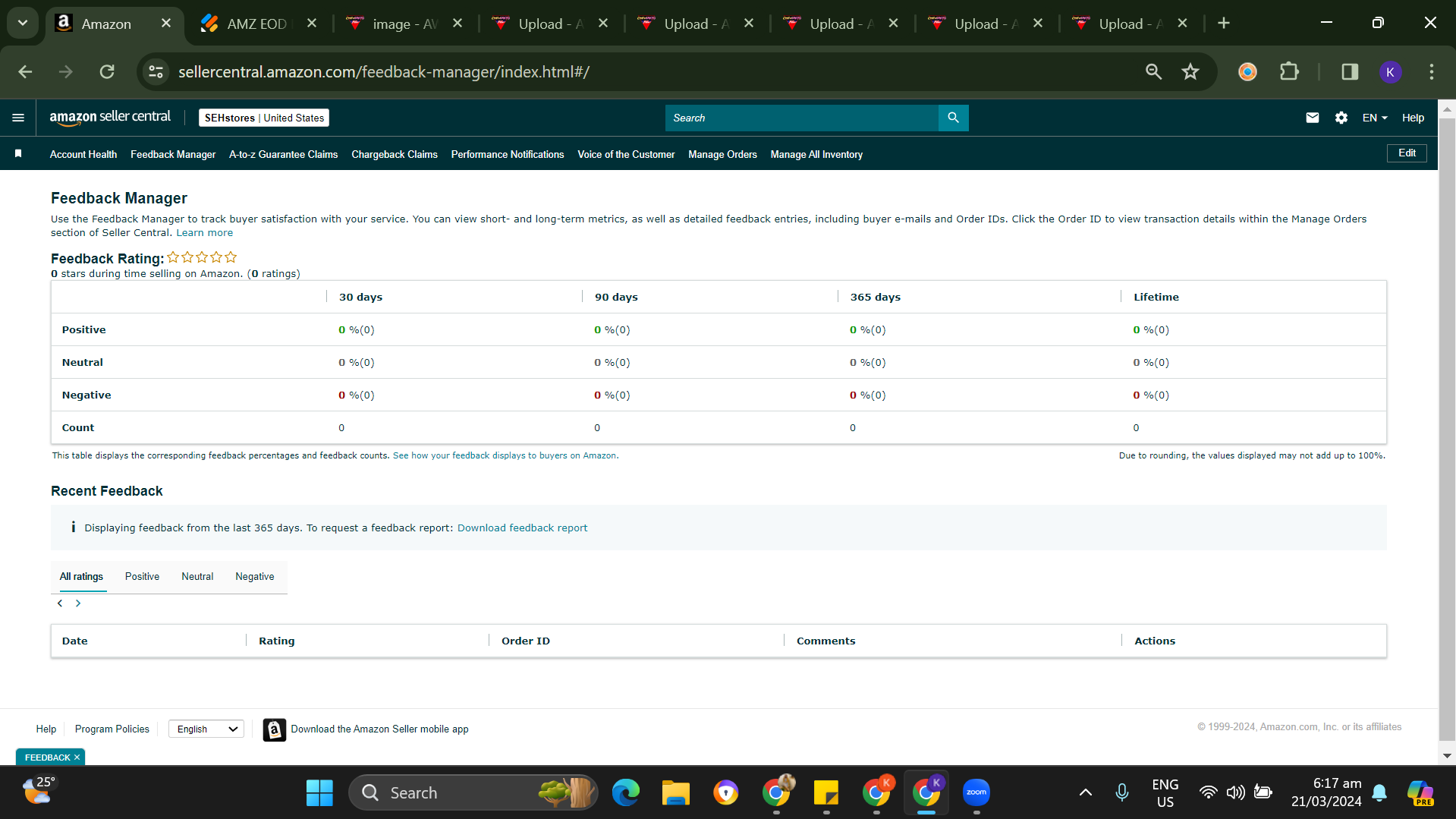Click the Edit button in navigation bar
The image size is (1456, 819).
click(1407, 153)
